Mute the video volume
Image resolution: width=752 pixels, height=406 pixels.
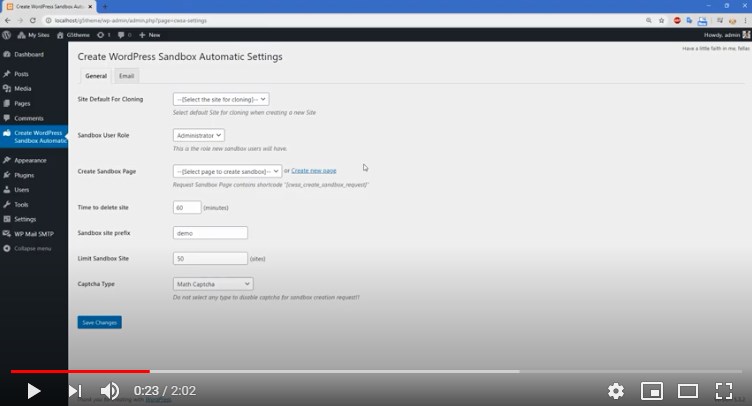(110, 391)
